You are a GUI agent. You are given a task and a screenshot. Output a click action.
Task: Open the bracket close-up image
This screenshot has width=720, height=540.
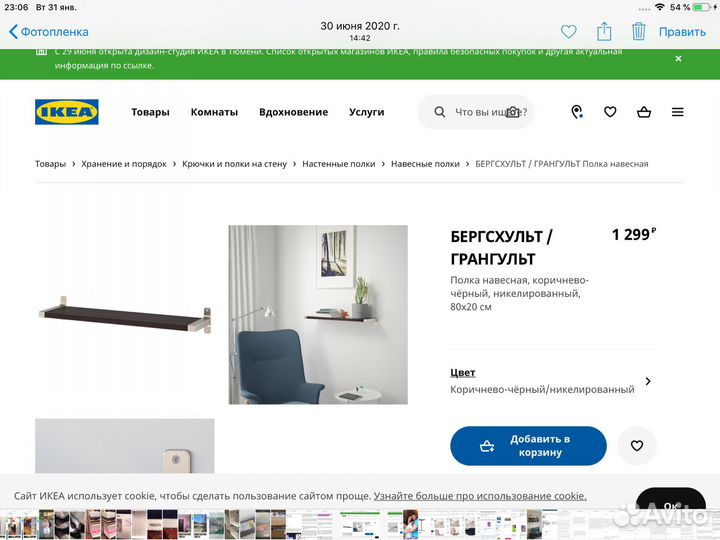pos(124,445)
